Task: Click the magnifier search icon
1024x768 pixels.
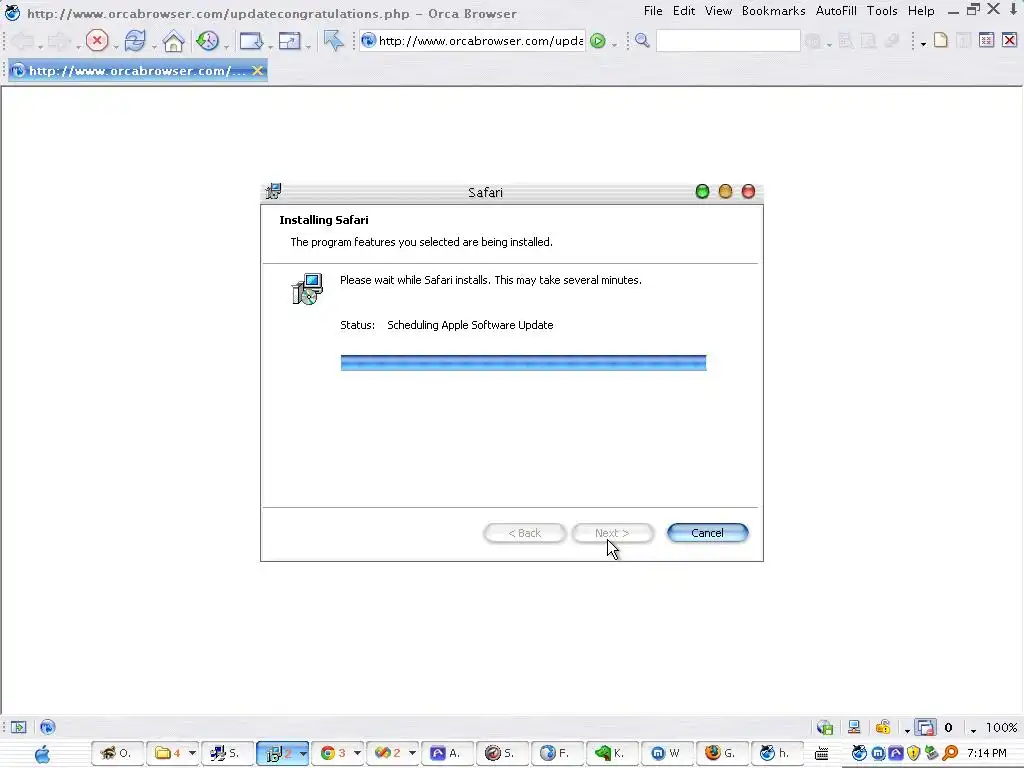Action: pyautogui.click(x=643, y=40)
